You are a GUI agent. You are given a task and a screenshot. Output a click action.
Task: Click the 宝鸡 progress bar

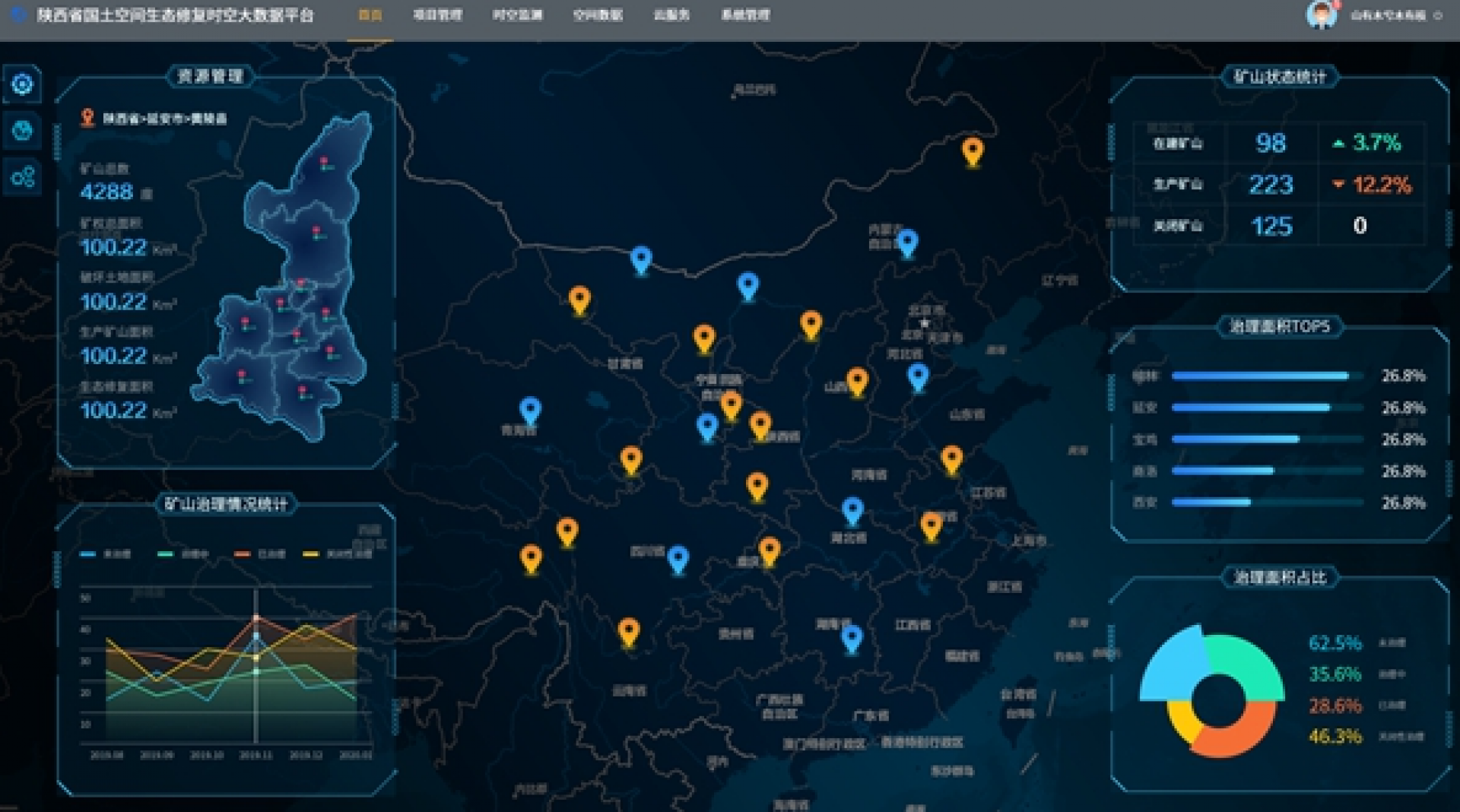pos(1267,439)
